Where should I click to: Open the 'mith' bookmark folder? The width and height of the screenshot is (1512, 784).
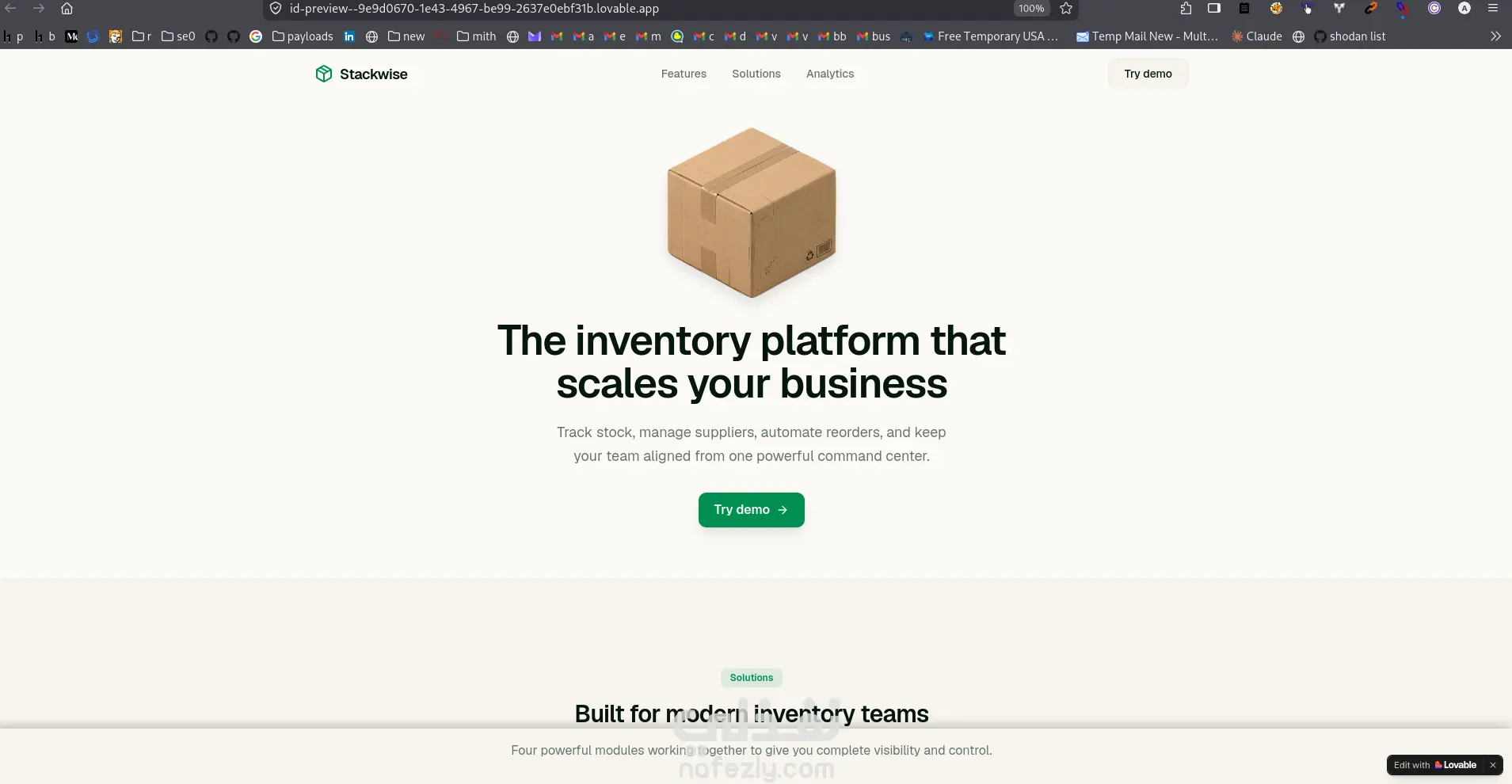pyautogui.click(x=477, y=36)
